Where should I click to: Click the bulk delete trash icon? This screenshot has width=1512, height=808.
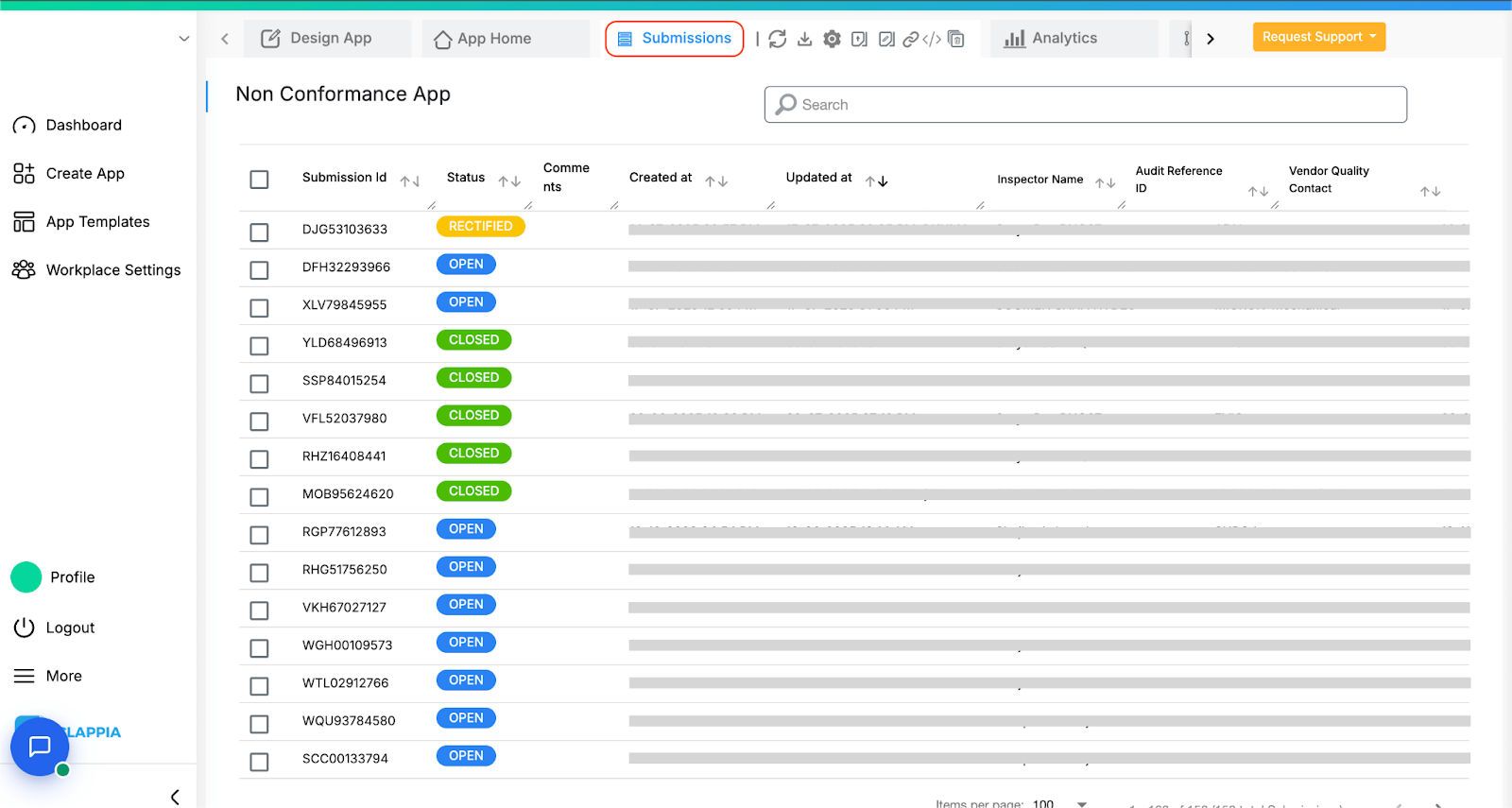click(x=956, y=39)
